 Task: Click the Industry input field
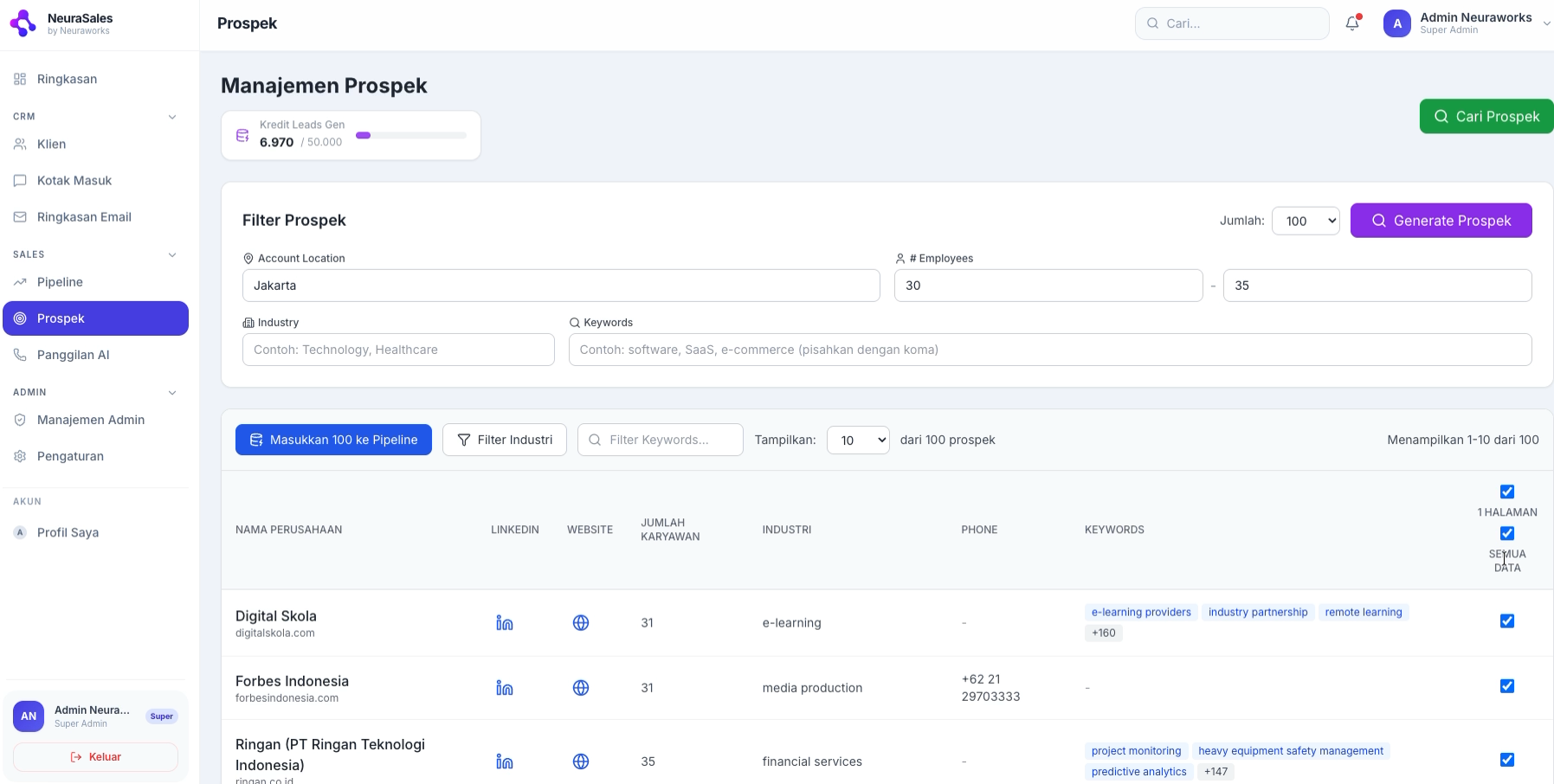pos(398,350)
